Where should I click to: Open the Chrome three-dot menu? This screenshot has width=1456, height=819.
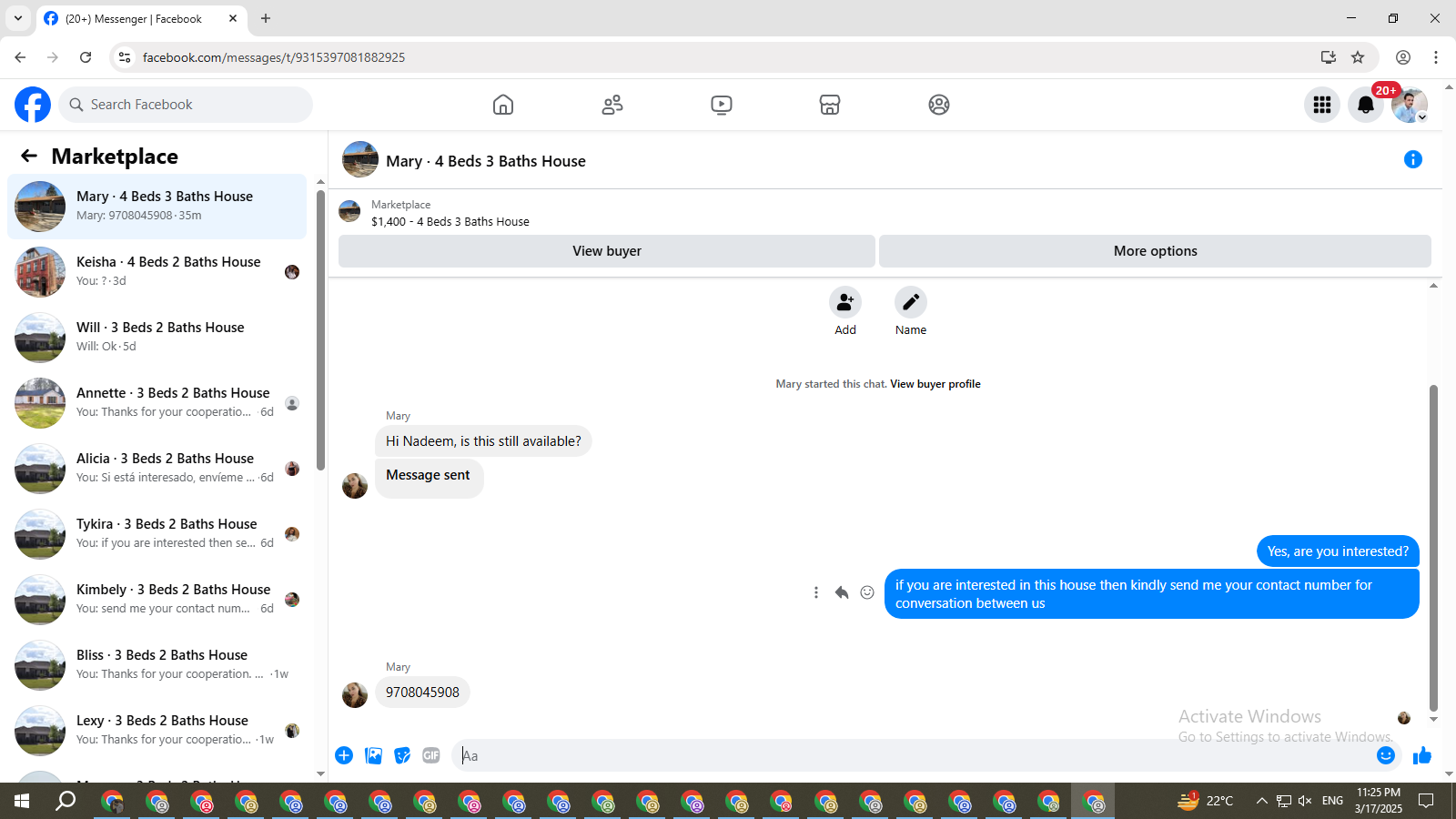1436,57
